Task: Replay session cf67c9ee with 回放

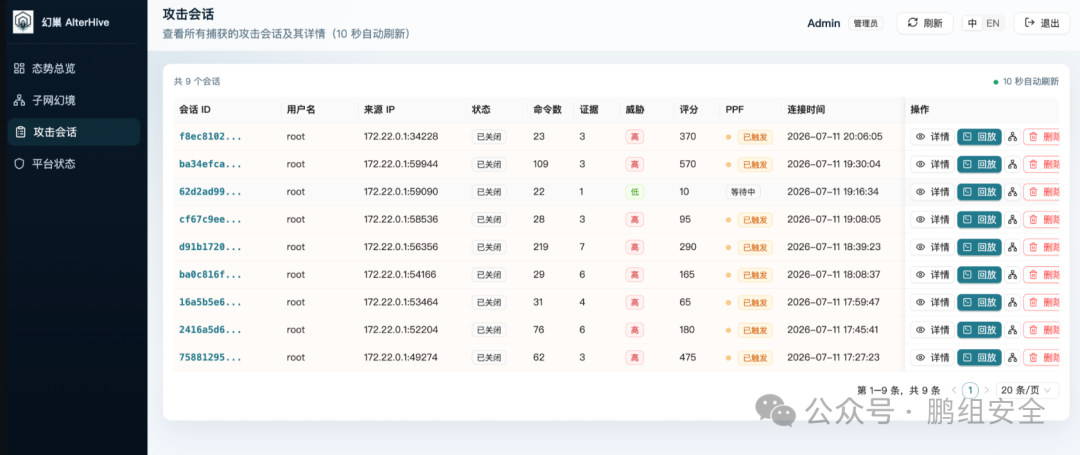Action: pyautogui.click(x=979, y=220)
